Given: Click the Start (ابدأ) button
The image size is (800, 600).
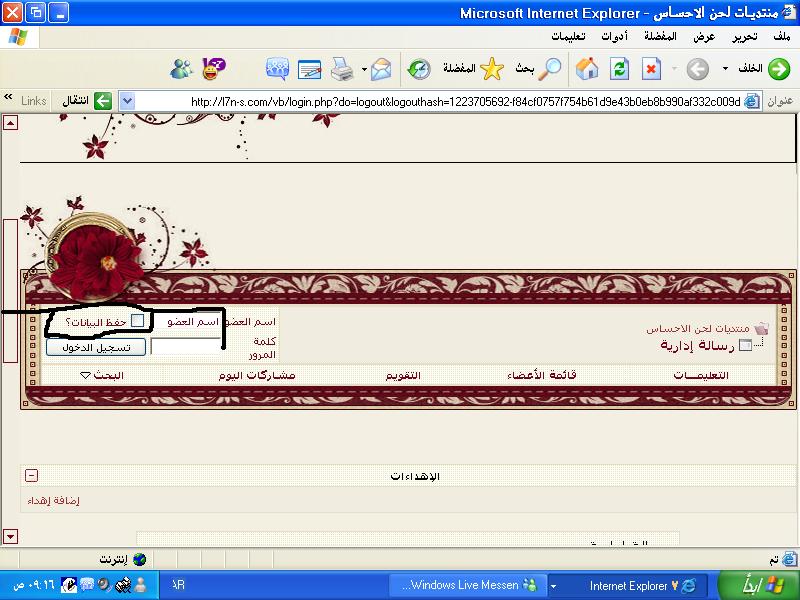Looking at the screenshot, I should click(x=759, y=585).
